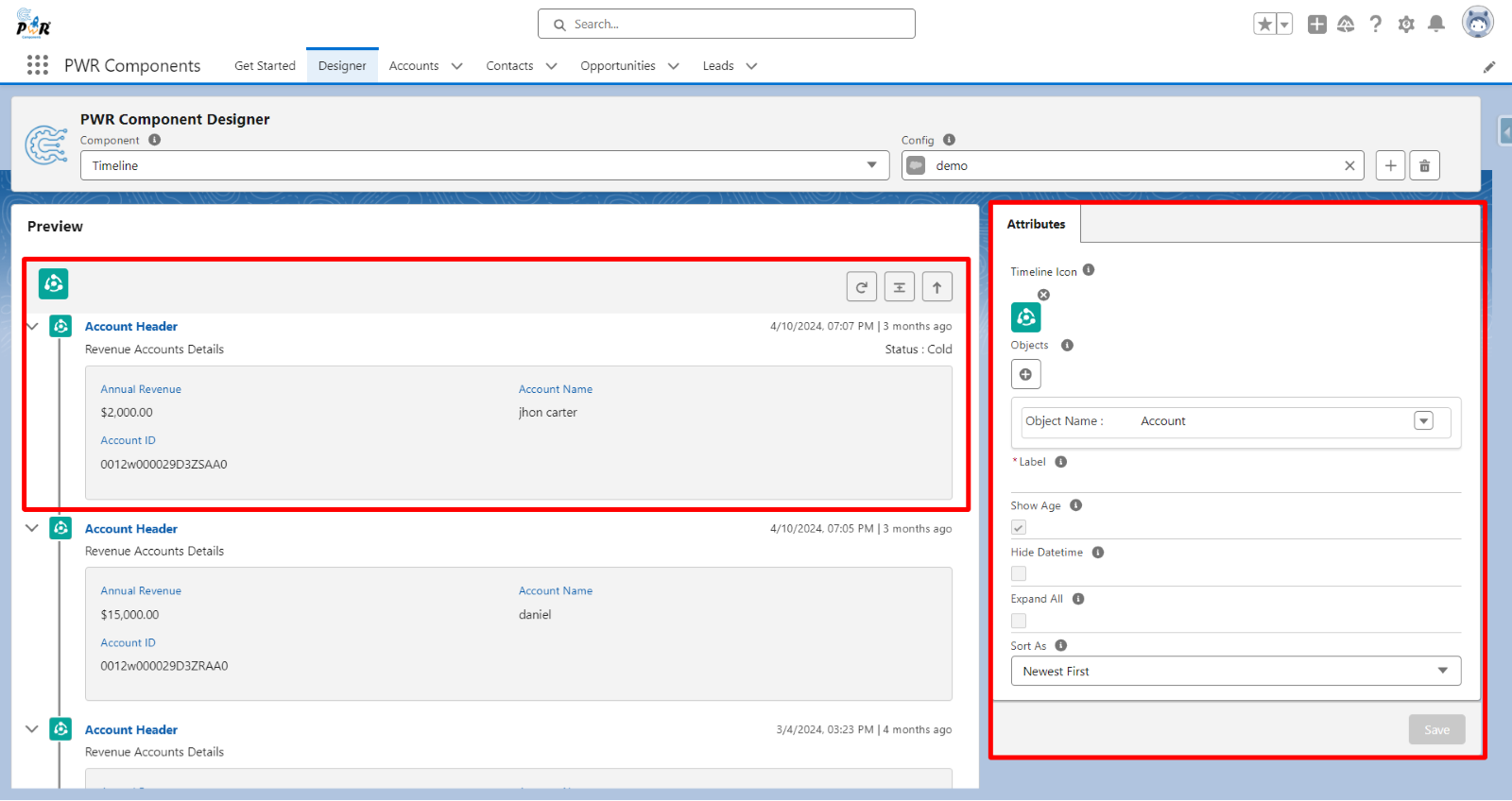Screen dimensions: 1512x801
Task: Click the selected Timeline Icon thumbnail
Action: pos(1026,317)
